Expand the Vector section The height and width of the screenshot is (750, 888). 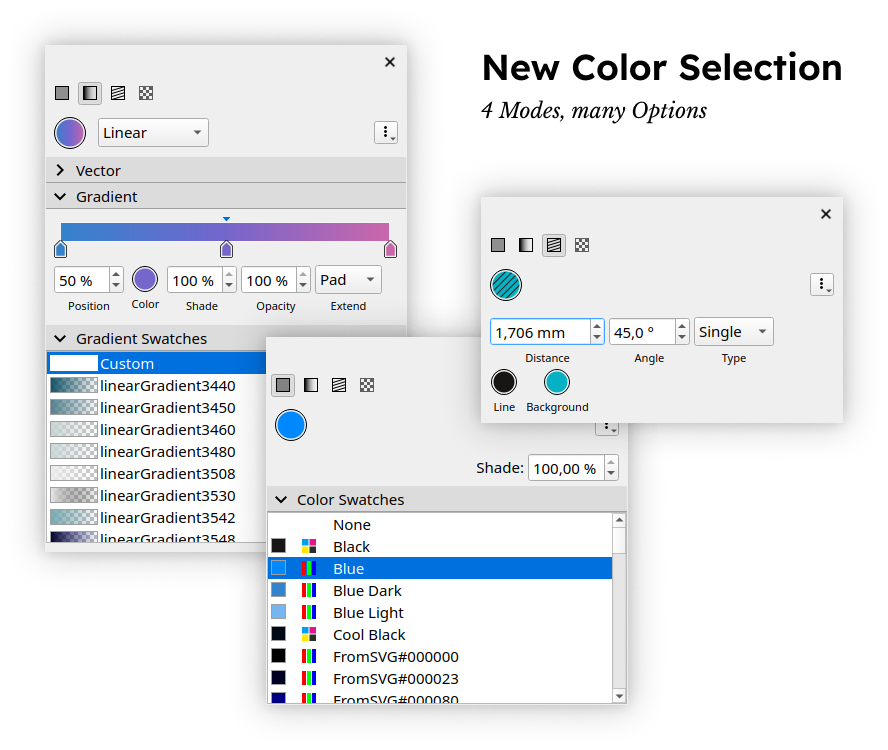(x=226, y=171)
